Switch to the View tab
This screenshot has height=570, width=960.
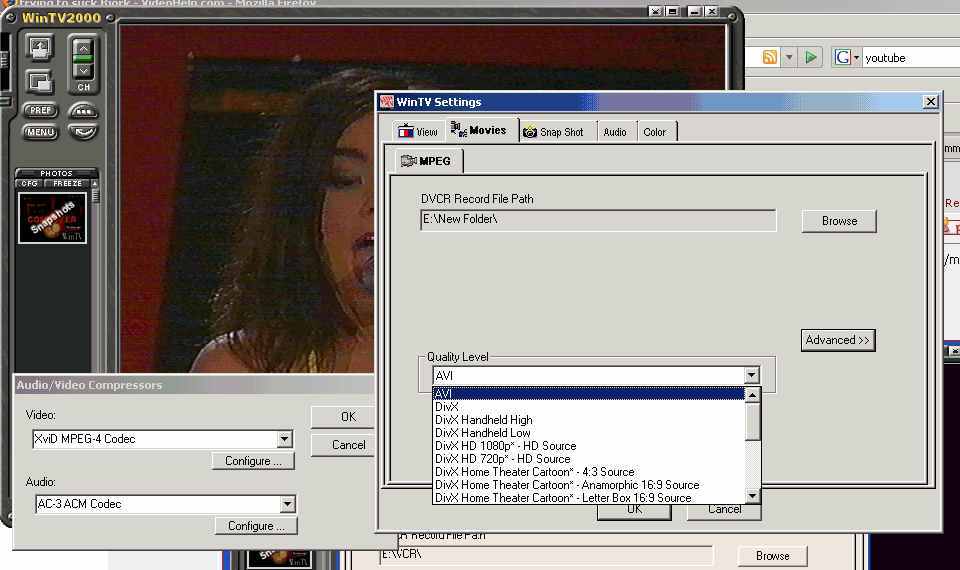[x=418, y=131]
